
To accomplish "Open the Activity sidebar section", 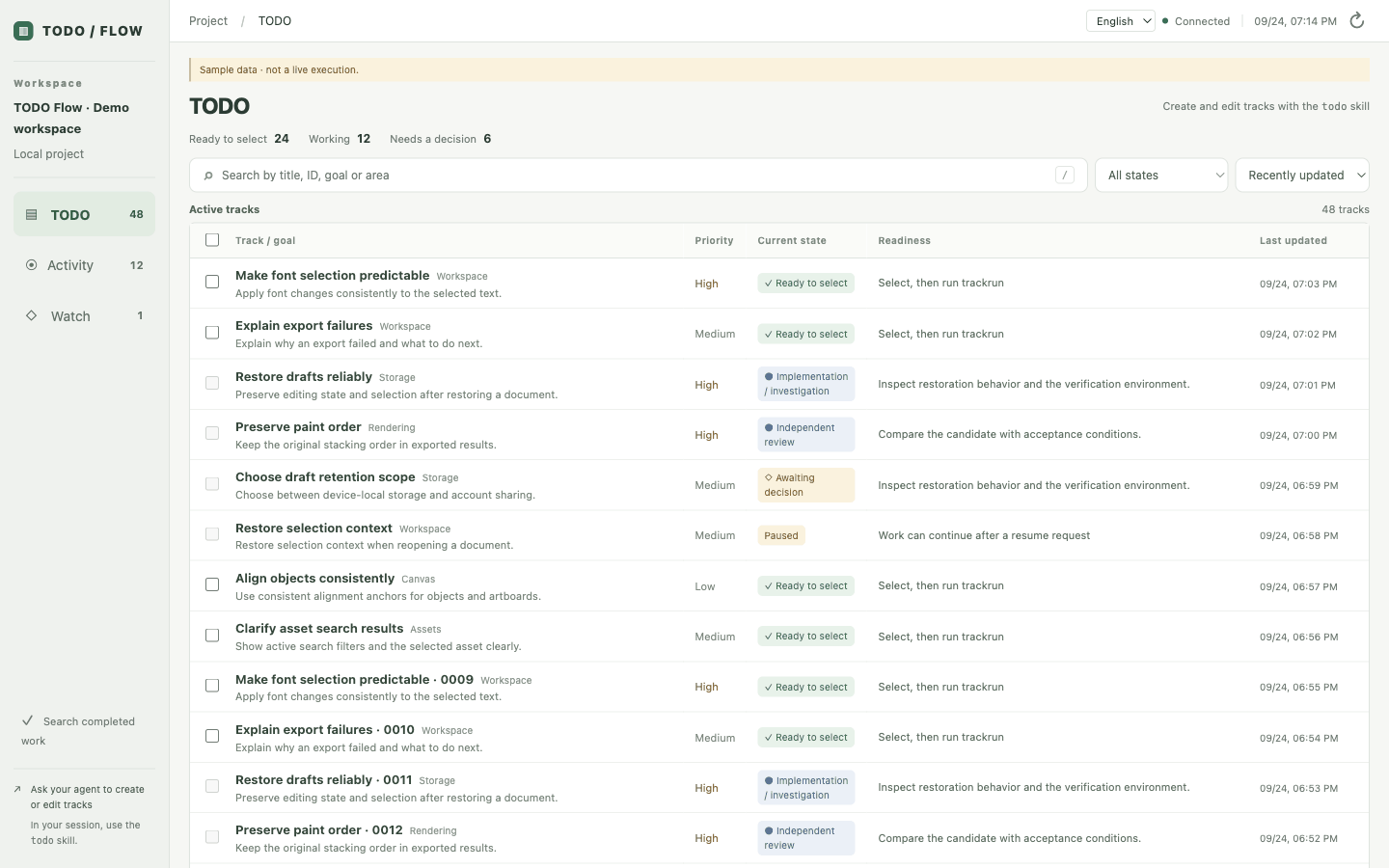I will [84, 265].
